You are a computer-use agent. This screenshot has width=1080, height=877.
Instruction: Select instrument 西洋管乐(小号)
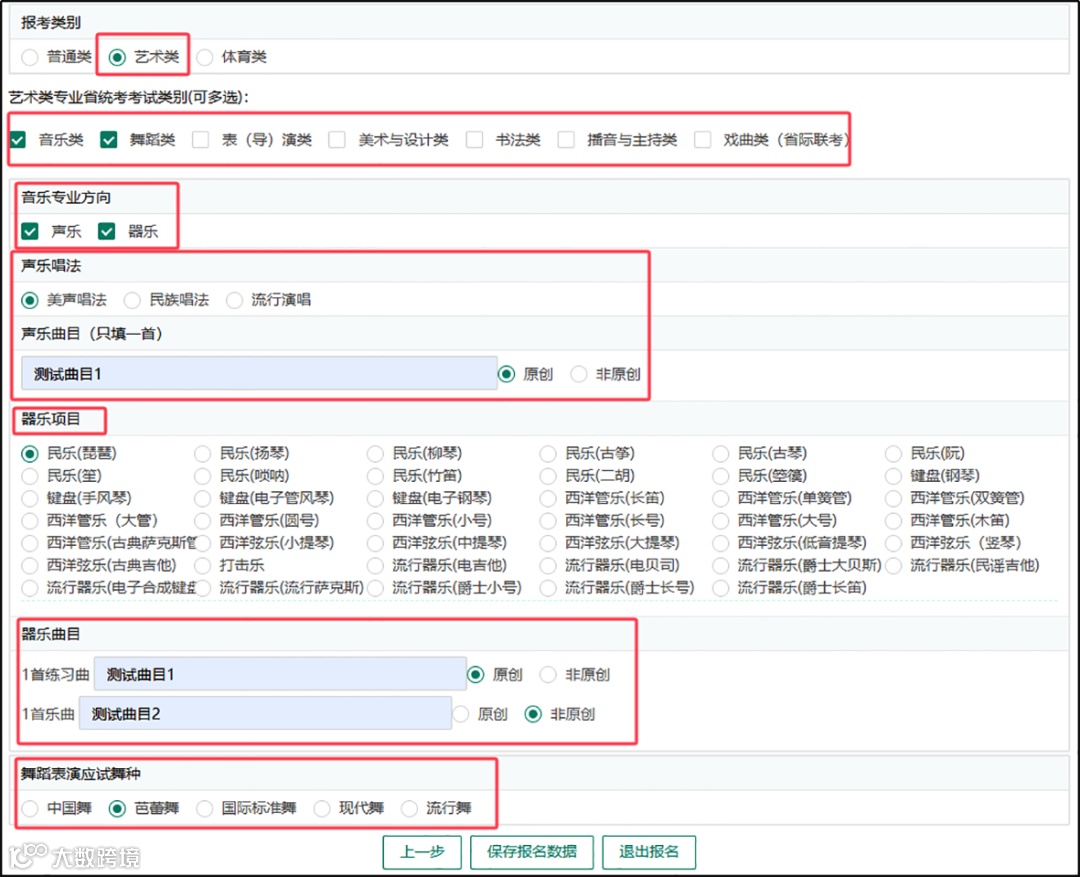point(375,521)
